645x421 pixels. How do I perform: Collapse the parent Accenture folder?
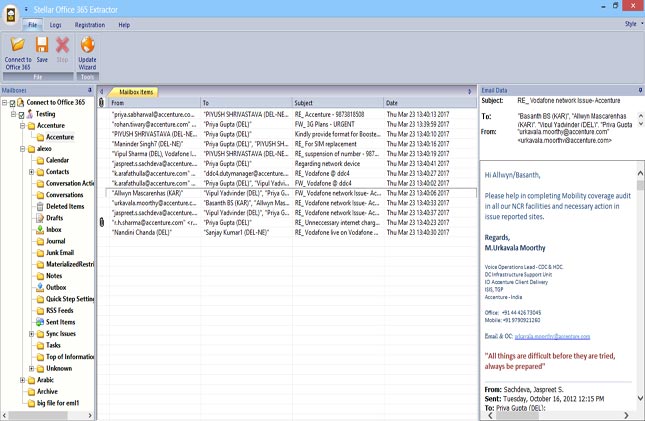[23, 126]
